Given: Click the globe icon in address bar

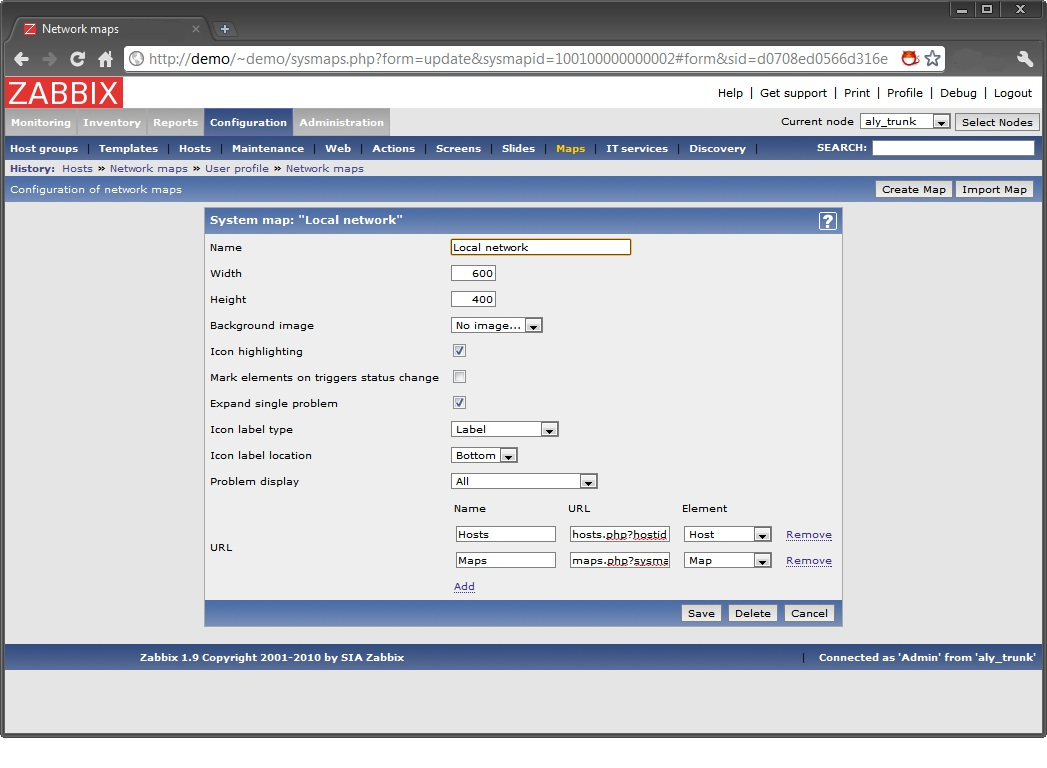Looking at the screenshot, I should pos(136,59).
